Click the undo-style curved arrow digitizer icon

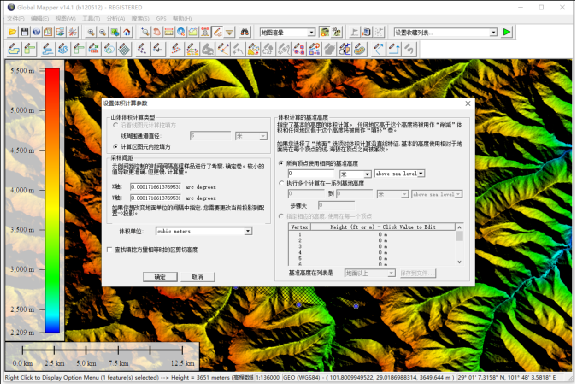click(409, 49)
